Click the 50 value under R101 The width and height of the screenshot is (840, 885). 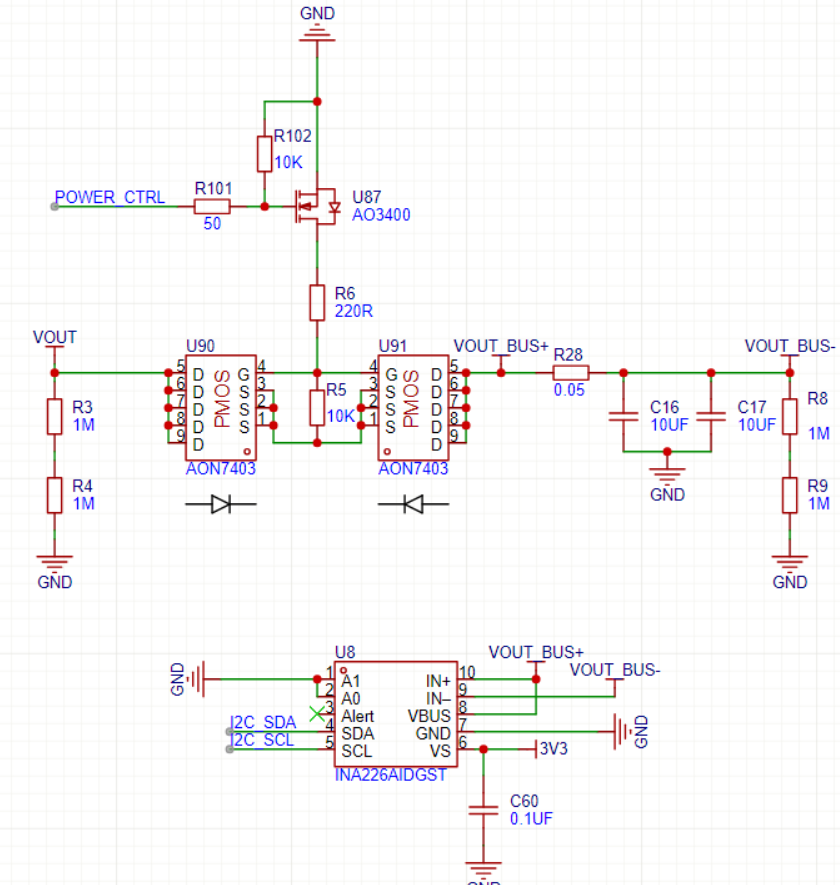[x=212, y=224]
